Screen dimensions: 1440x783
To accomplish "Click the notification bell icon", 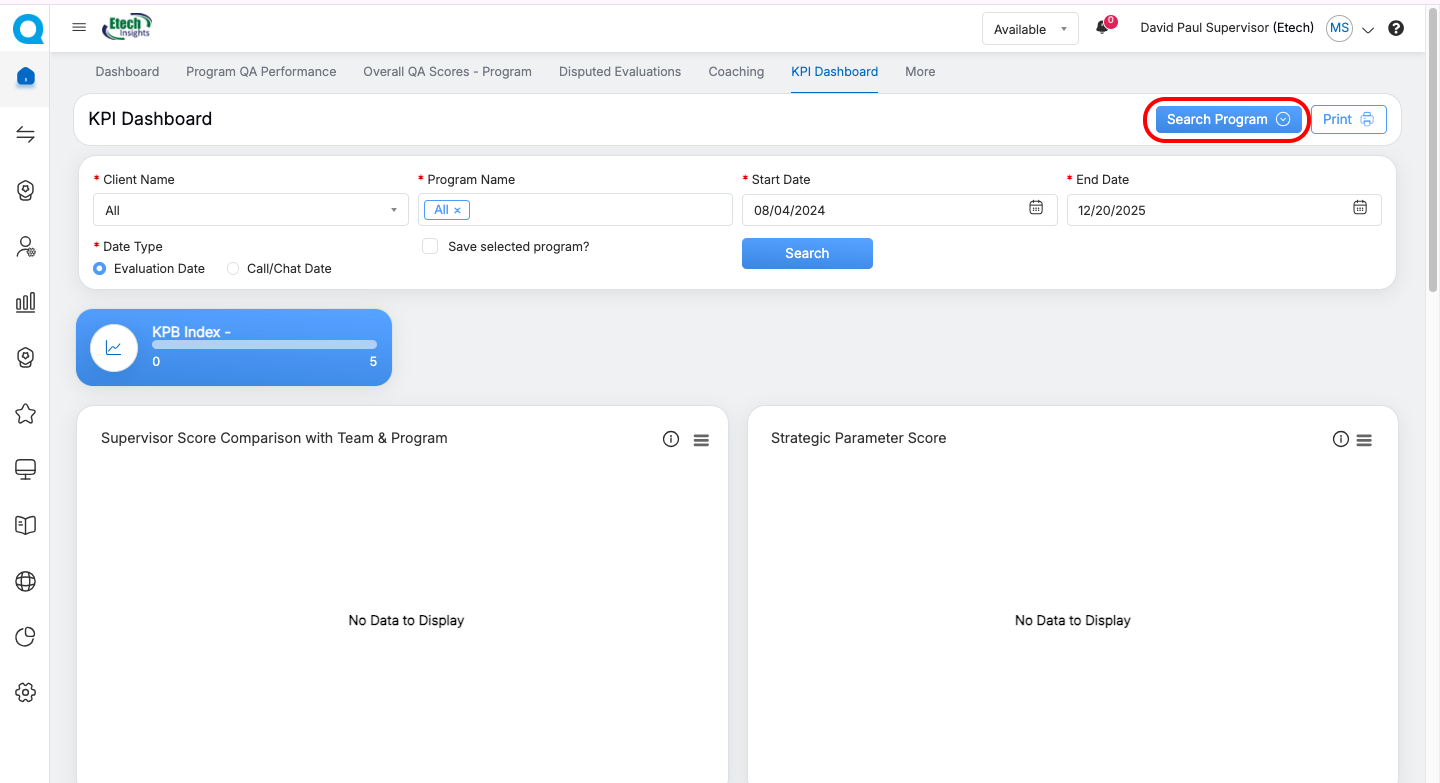I will pyautogui.click(x=1102, y=28).
